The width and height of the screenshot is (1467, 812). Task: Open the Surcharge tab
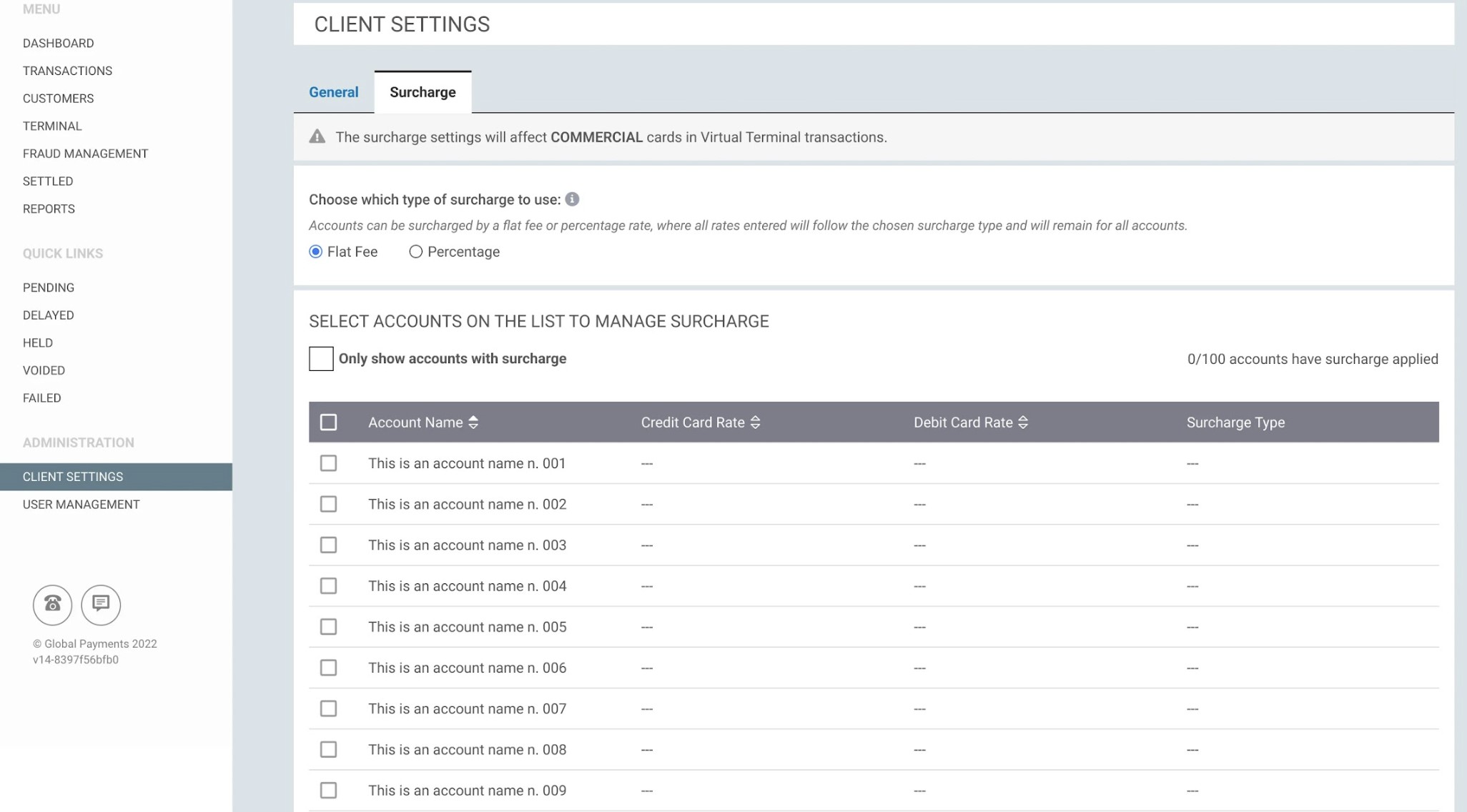423,92
